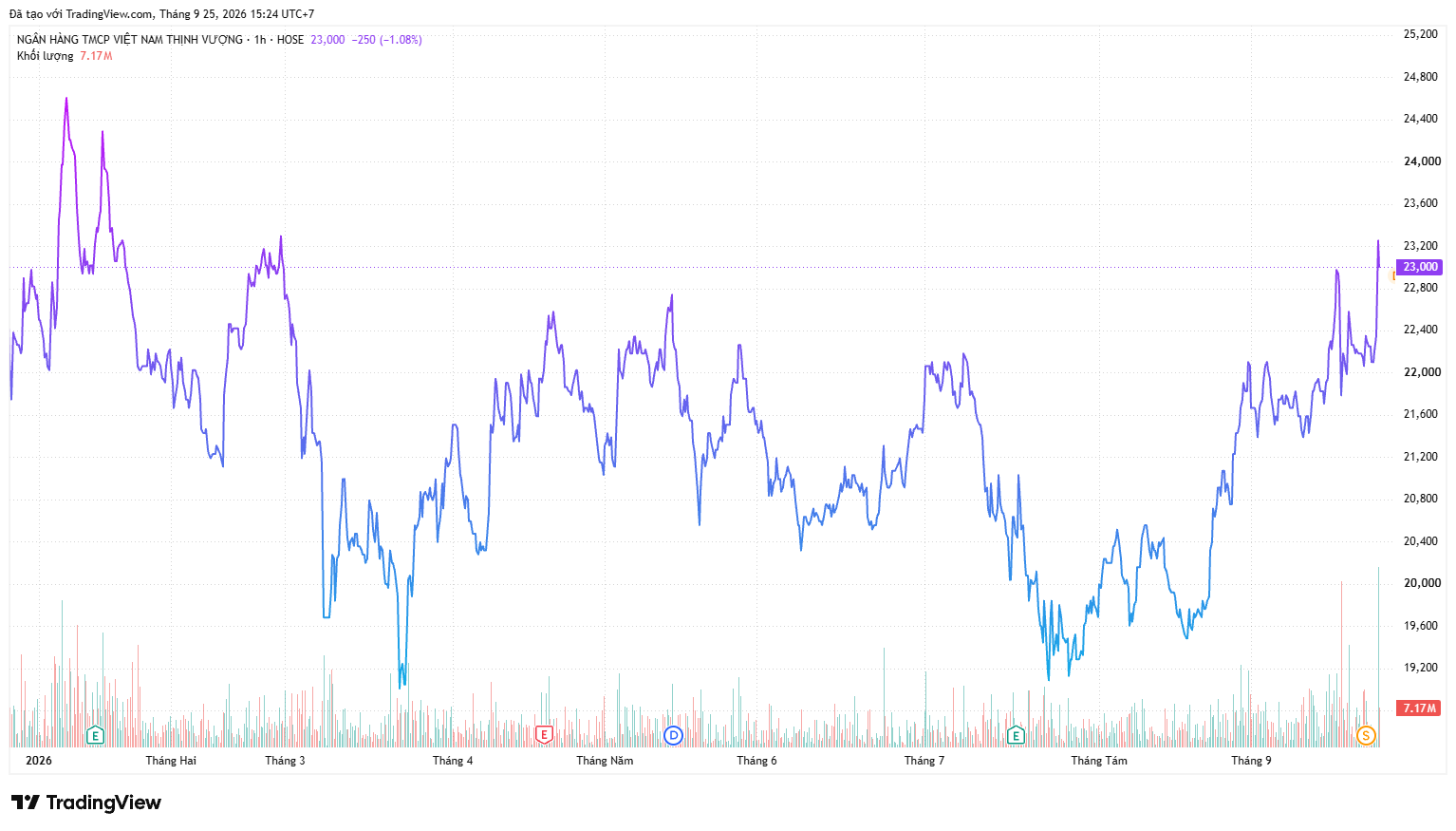This screenshot has height=831, width=1456.
Task: Click Tháng 3 on the time axis
Action: coord(285,761)
